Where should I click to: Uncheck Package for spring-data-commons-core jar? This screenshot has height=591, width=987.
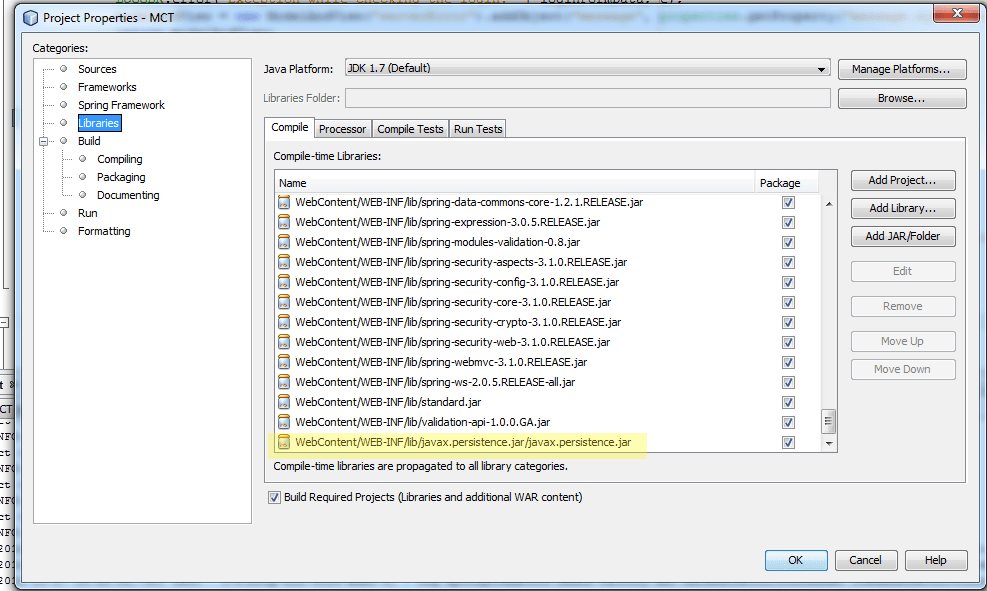pos(788,203)
